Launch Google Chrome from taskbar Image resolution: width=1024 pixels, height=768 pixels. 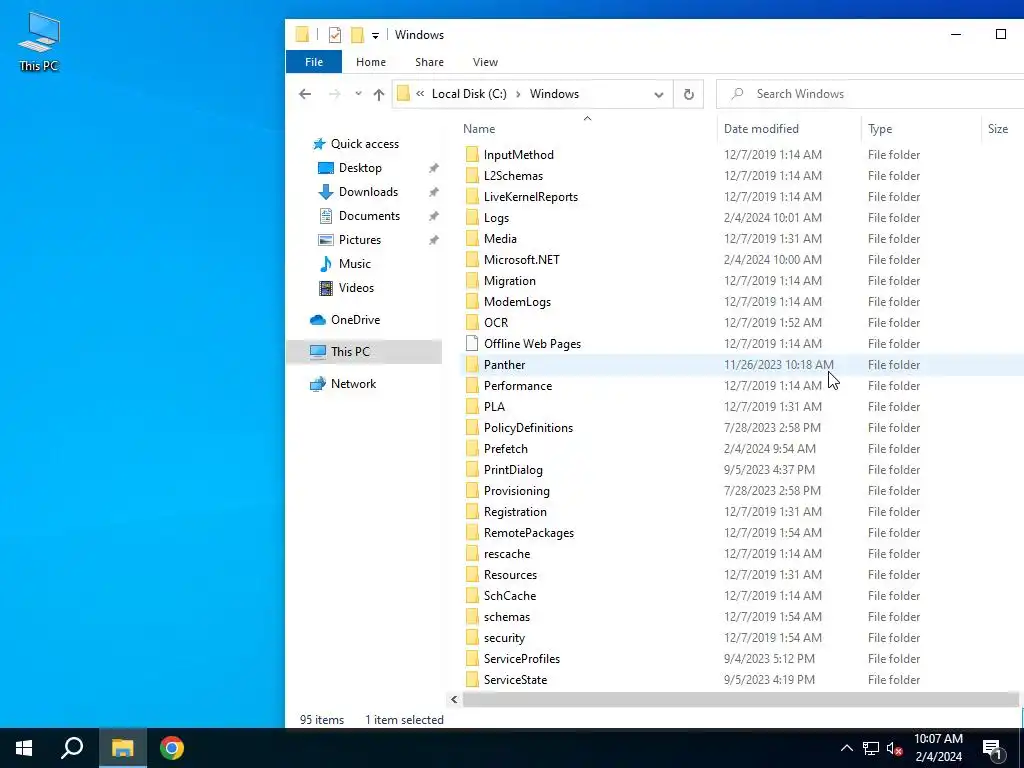[x=172, y=748]
